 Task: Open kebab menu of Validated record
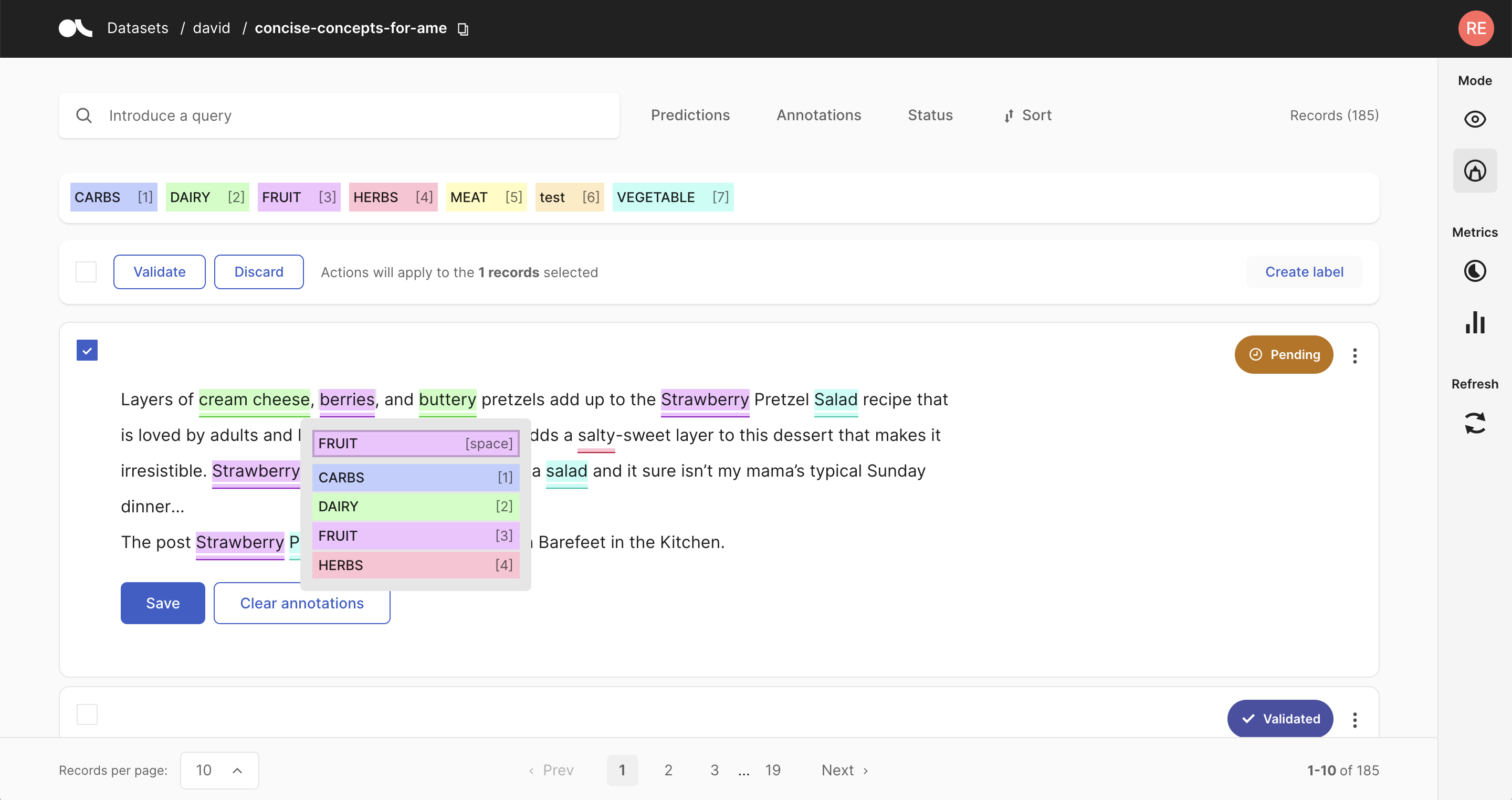(1354, 720)
